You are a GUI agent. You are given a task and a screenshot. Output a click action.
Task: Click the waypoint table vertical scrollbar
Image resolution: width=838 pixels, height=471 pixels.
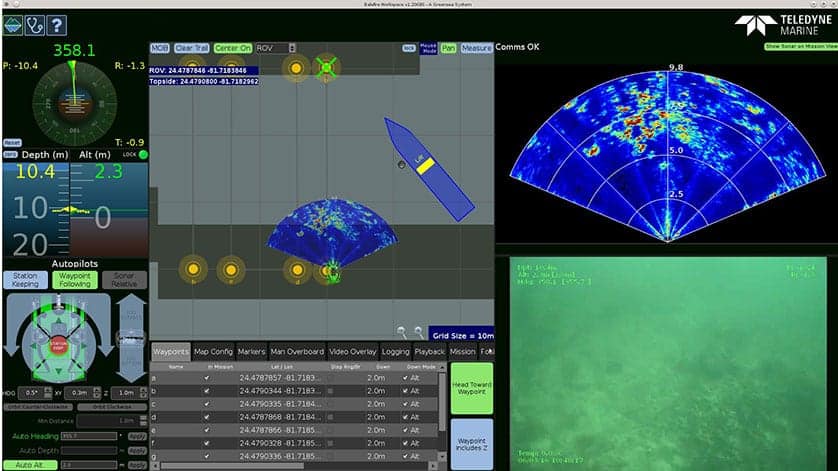tap(442, 412)
